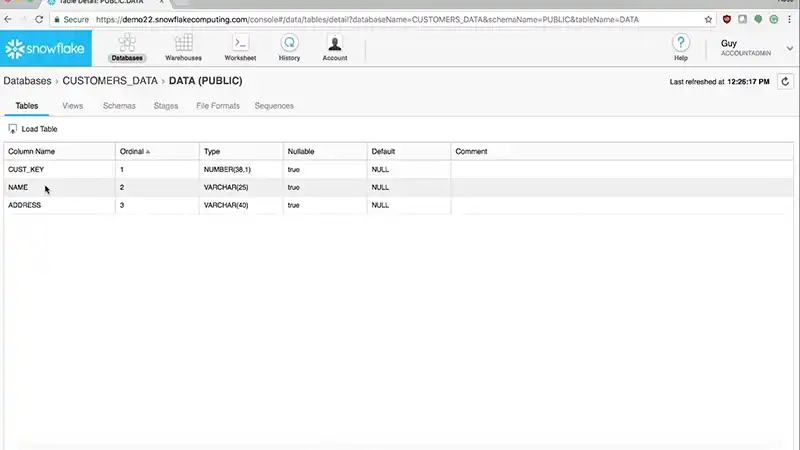Go to the Databases breadcrumb link

28,81
